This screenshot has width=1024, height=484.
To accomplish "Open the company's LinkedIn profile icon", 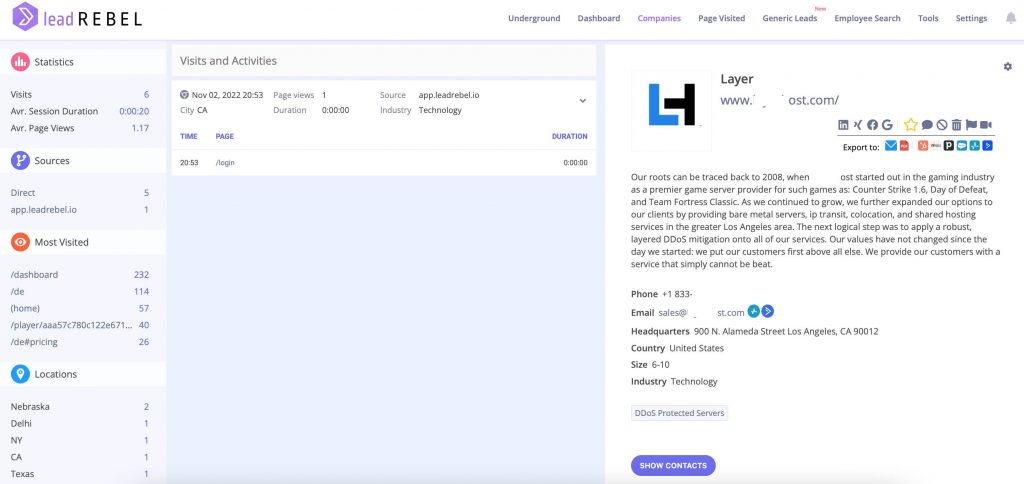I will click(x=843, y=125).
